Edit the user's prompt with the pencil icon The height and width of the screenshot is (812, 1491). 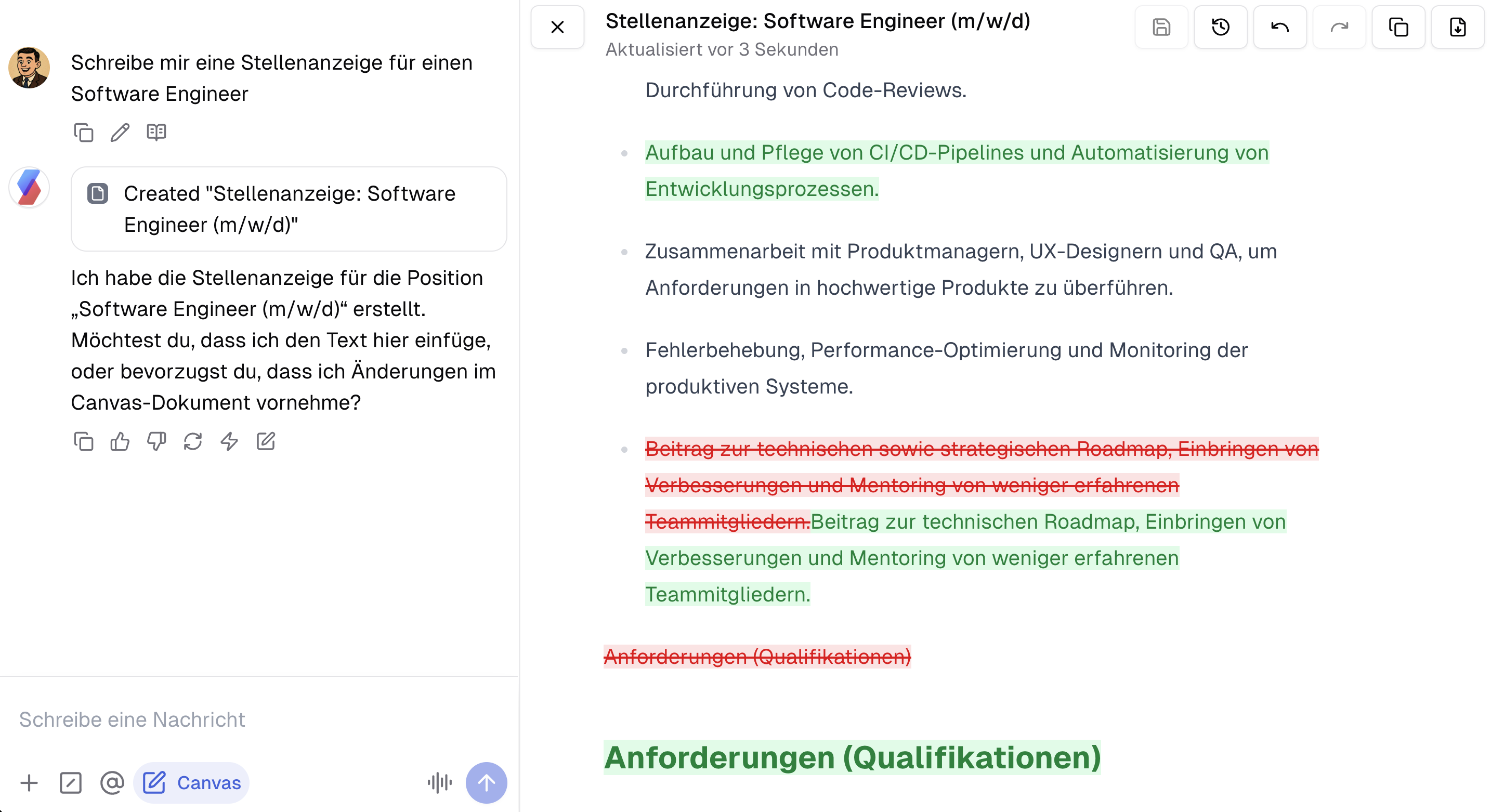point(120,132)
